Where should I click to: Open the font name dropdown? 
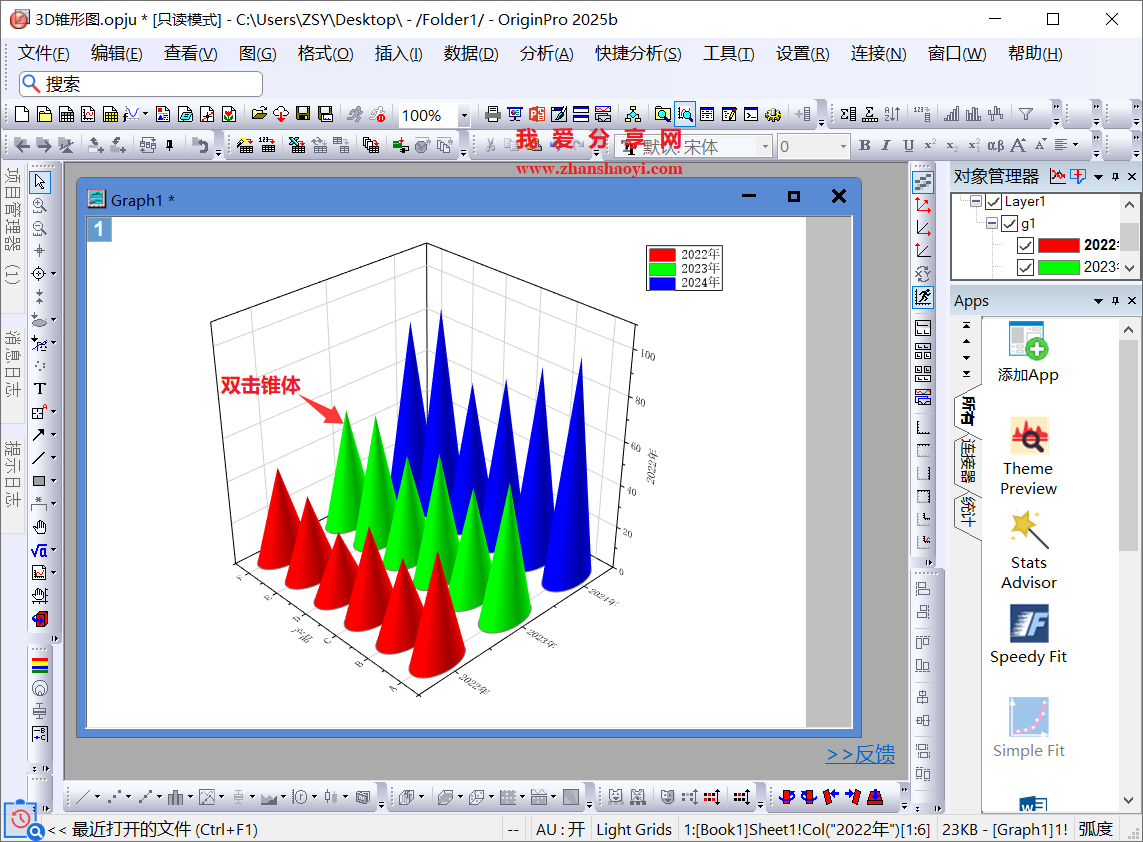765,147
